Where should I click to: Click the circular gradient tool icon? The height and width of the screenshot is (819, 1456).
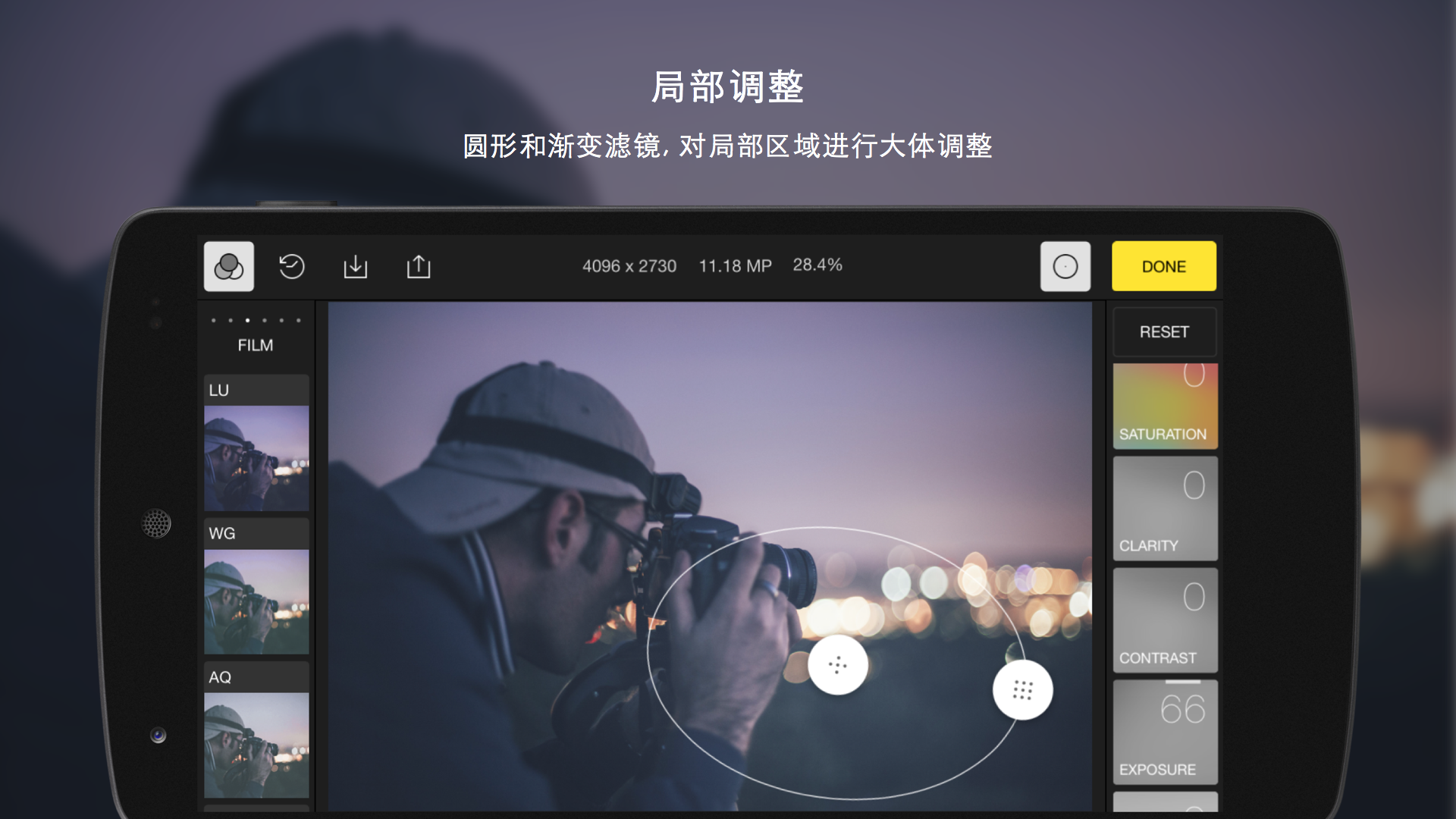coord(1065,265)
